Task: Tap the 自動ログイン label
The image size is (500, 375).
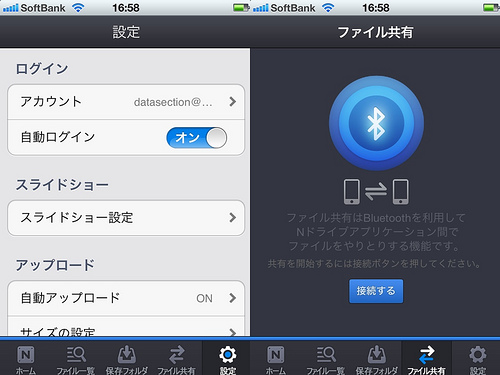Action: point(58,137)
